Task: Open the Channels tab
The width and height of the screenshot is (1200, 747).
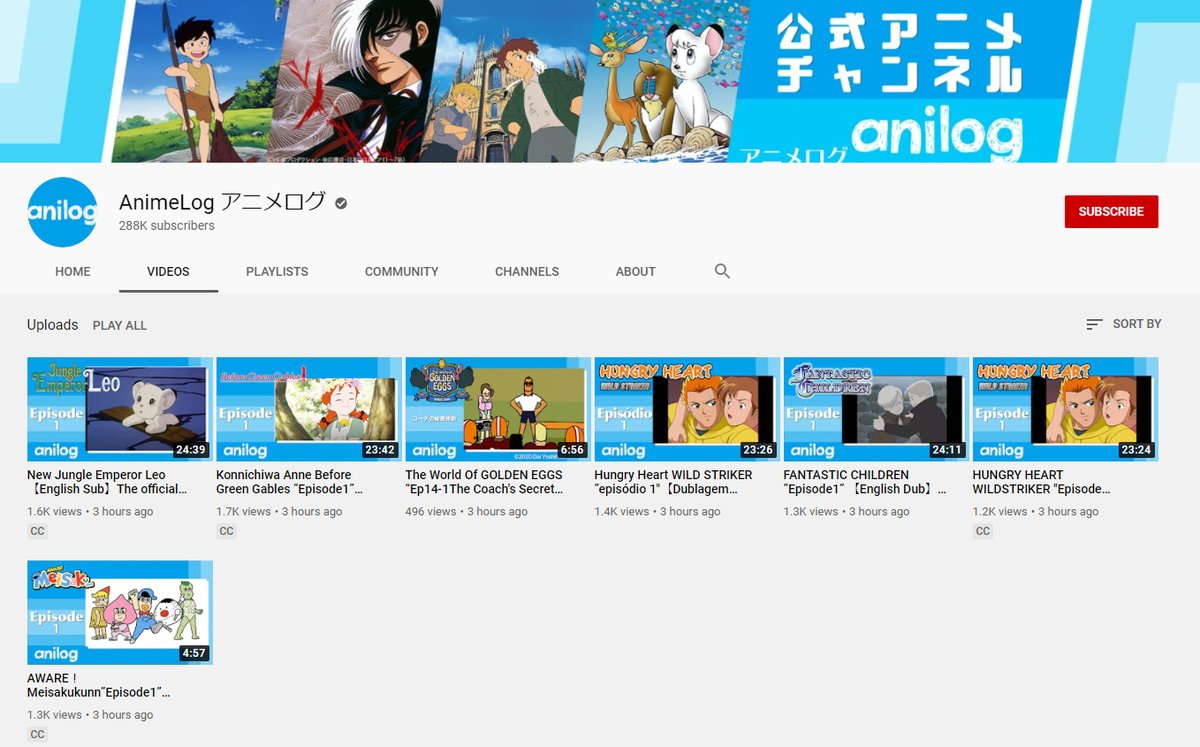Action: (x=527, y=271)
